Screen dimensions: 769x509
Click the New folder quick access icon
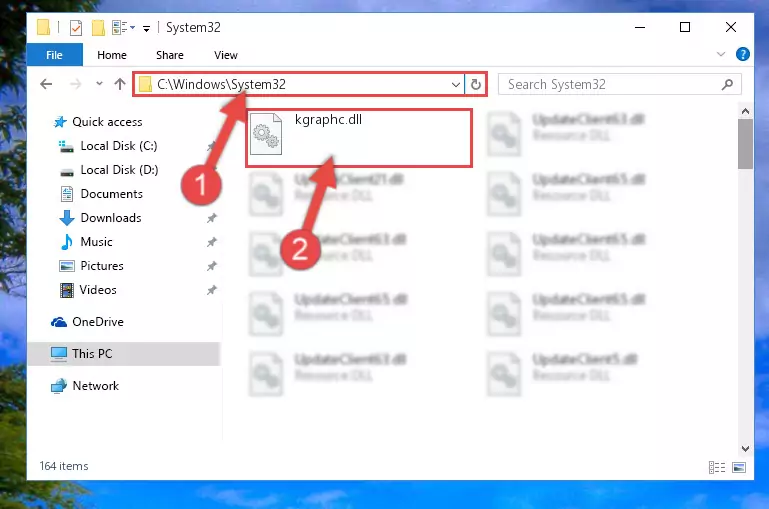[x=98, y=27]
